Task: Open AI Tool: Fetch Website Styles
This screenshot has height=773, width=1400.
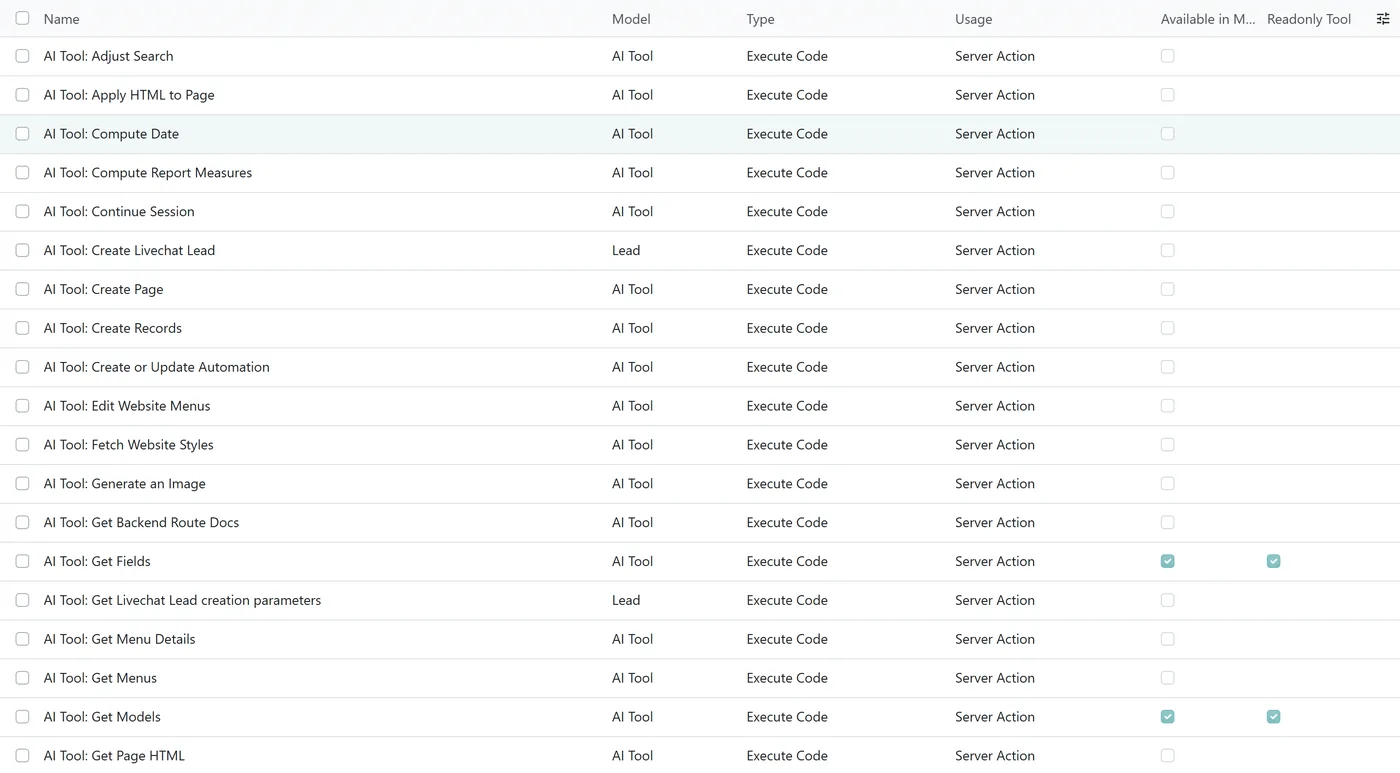Action: [x=129, y=445]
